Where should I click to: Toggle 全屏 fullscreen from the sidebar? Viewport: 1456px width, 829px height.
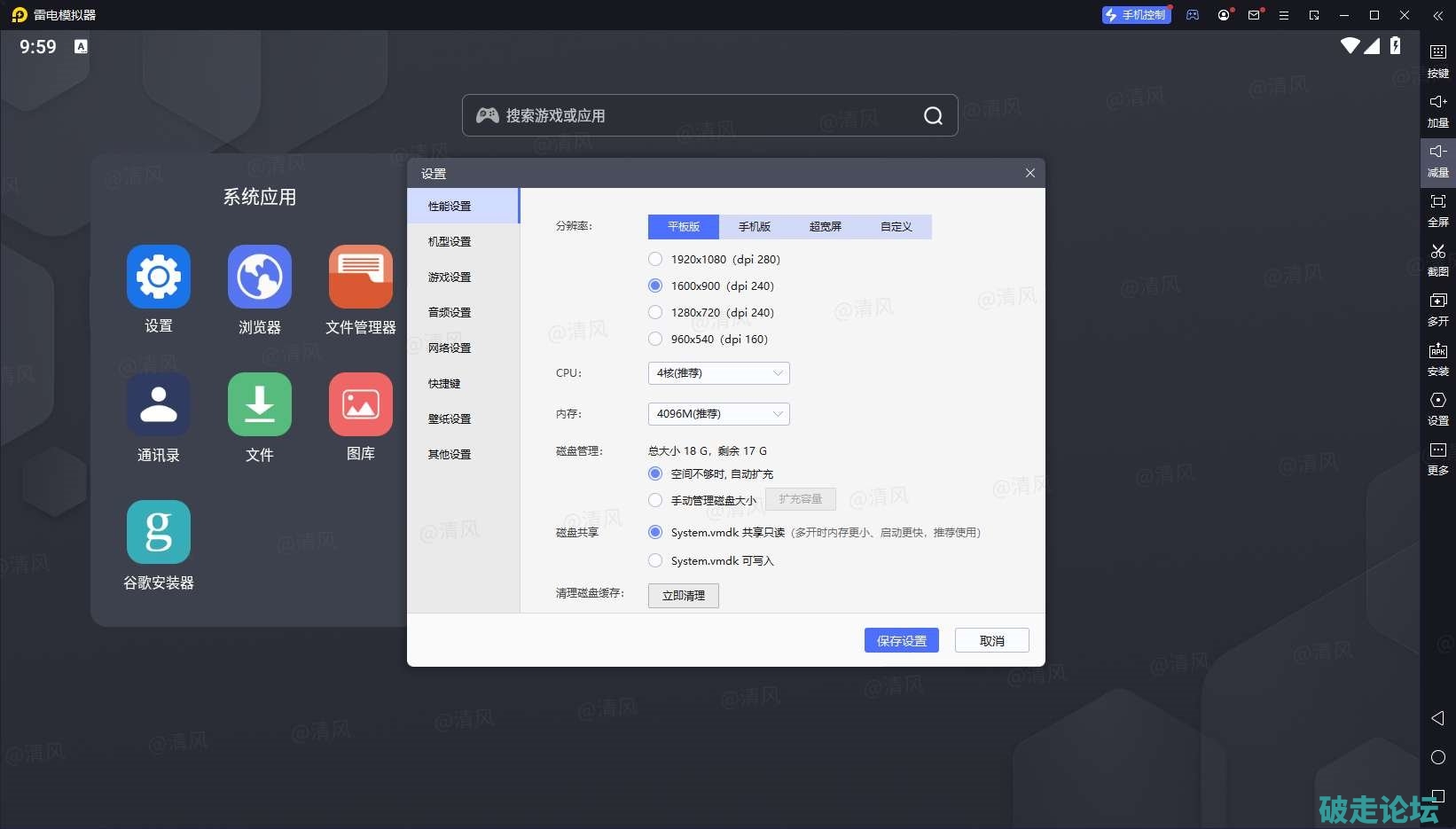[x=1437, y=203]
